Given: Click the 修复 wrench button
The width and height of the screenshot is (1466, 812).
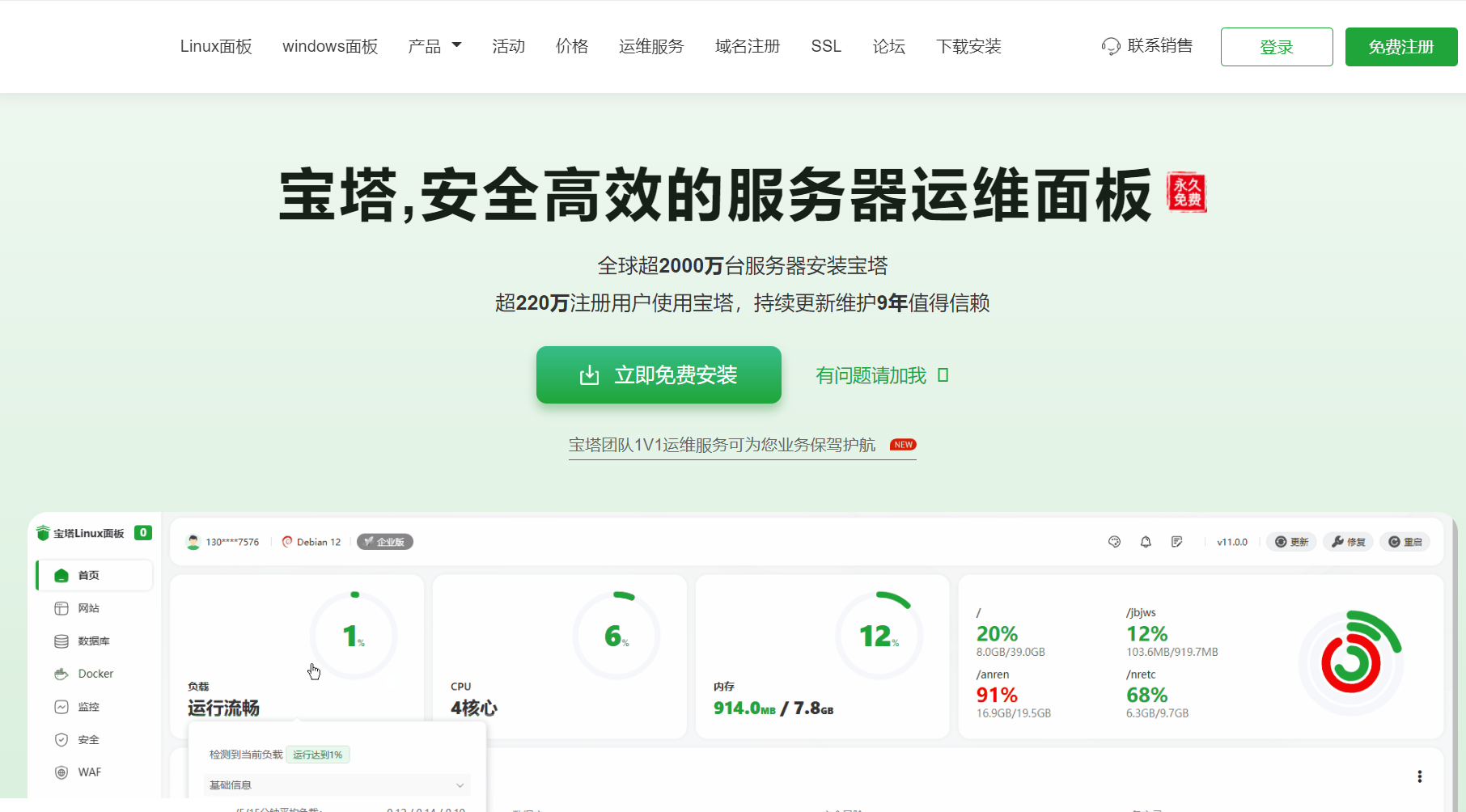Looking at the screenshot, I should (x=1348, y=542).
